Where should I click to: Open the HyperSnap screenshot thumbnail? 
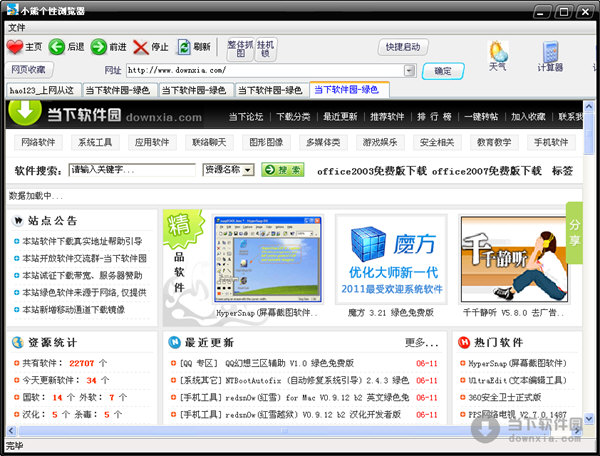point(268,259)
